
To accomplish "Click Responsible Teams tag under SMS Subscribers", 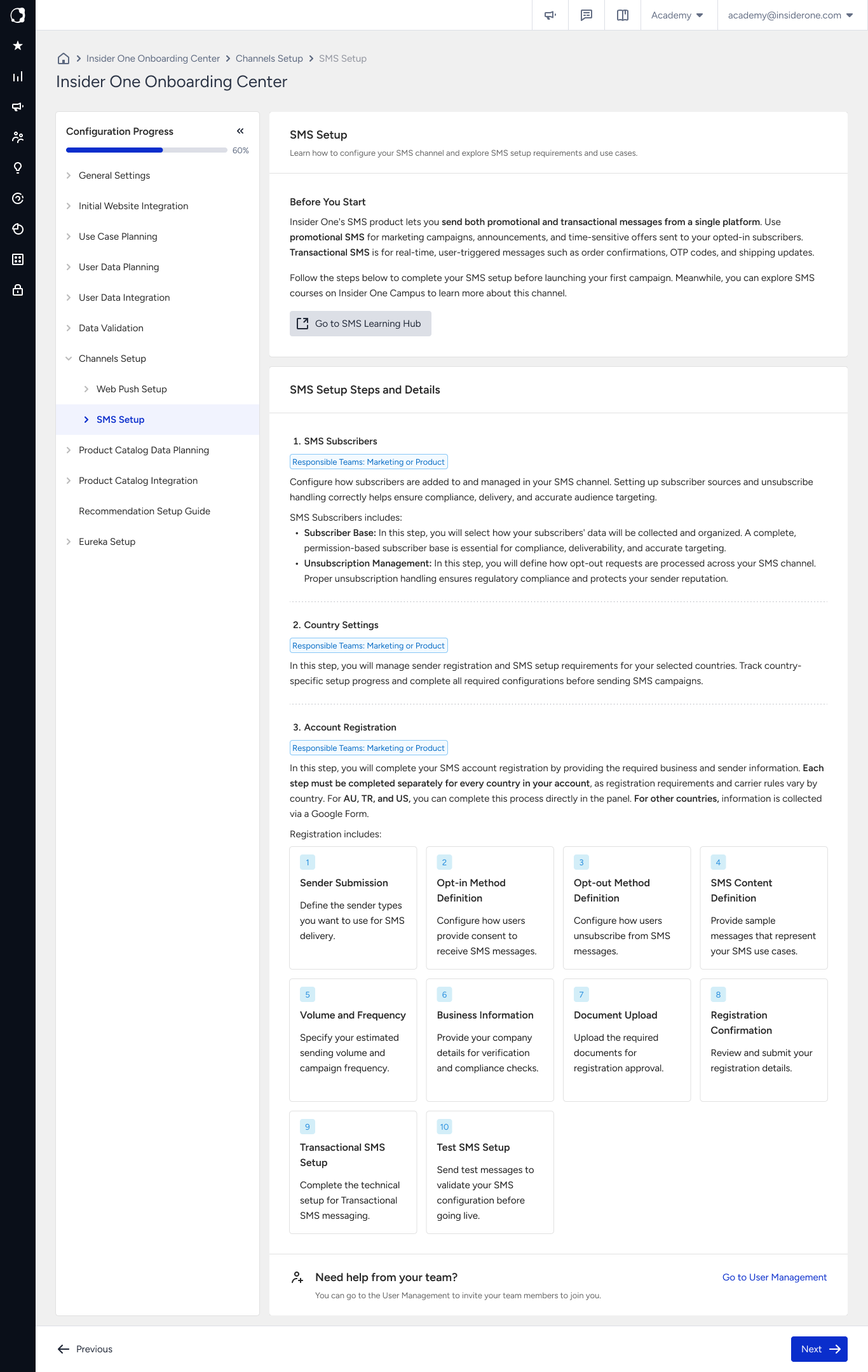I will pos(369,462).
